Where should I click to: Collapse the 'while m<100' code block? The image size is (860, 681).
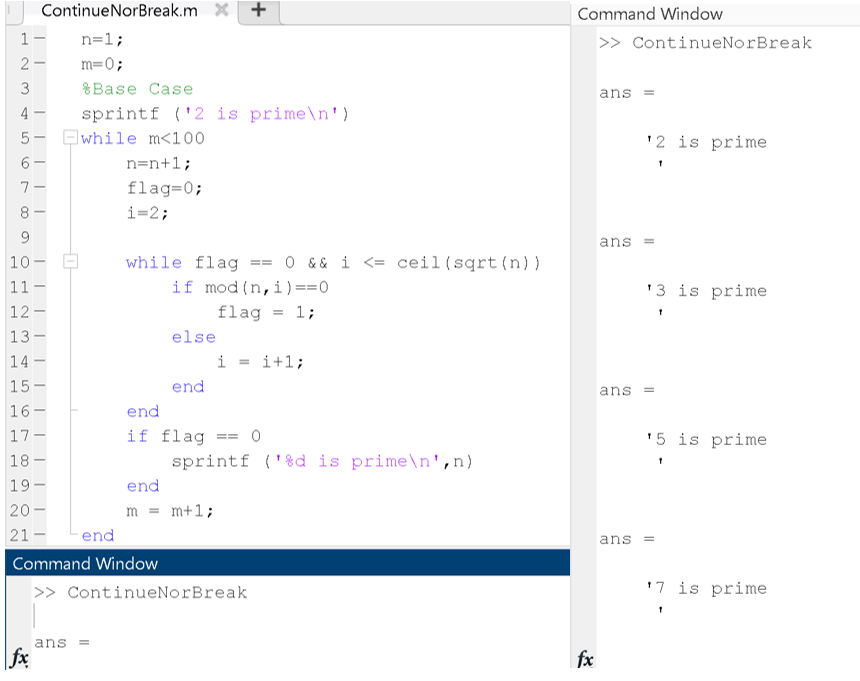click(70, 137)
